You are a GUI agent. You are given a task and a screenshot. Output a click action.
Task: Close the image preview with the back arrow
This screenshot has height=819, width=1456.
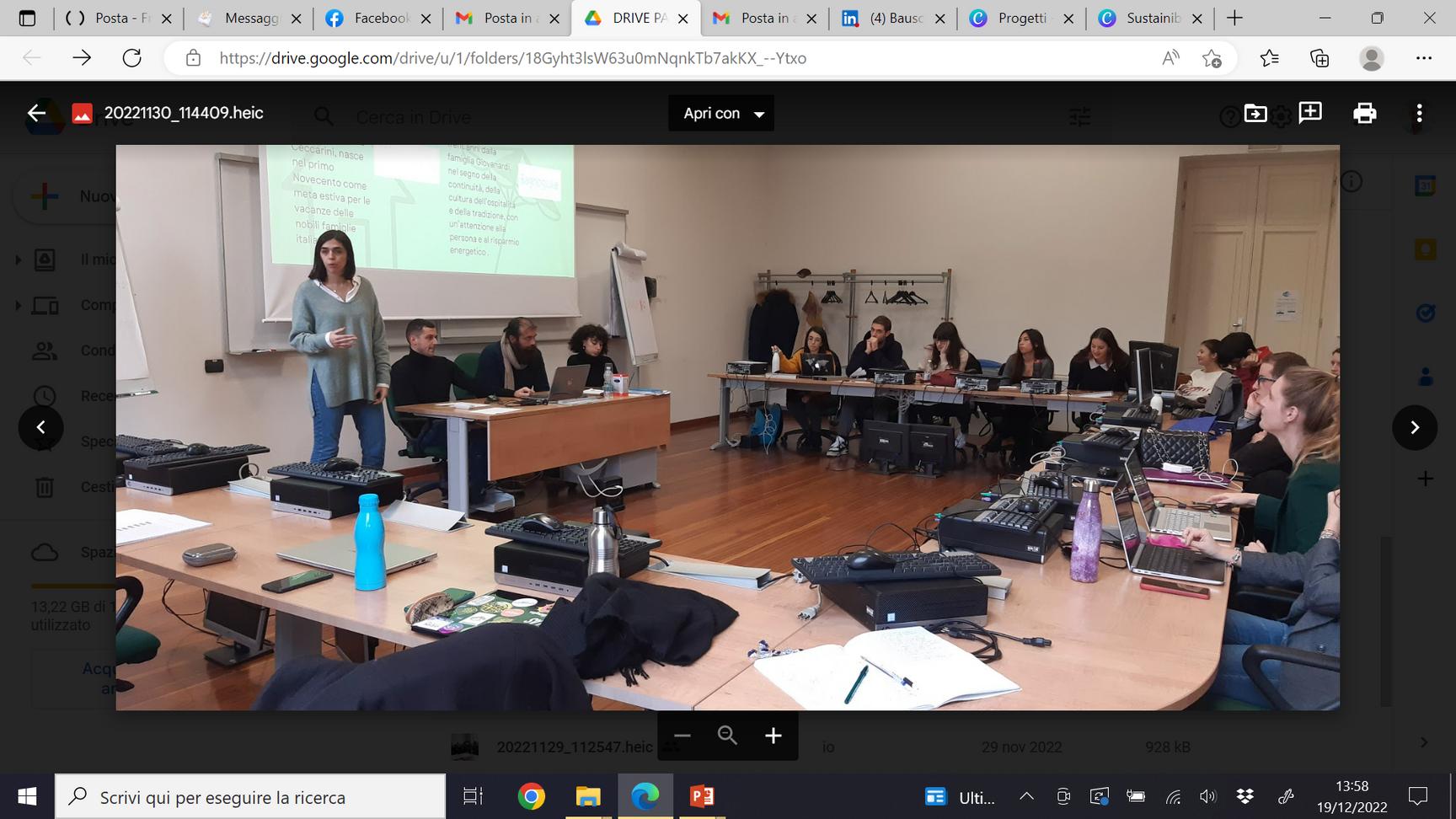pyautogui.click(x=36, y=113)
